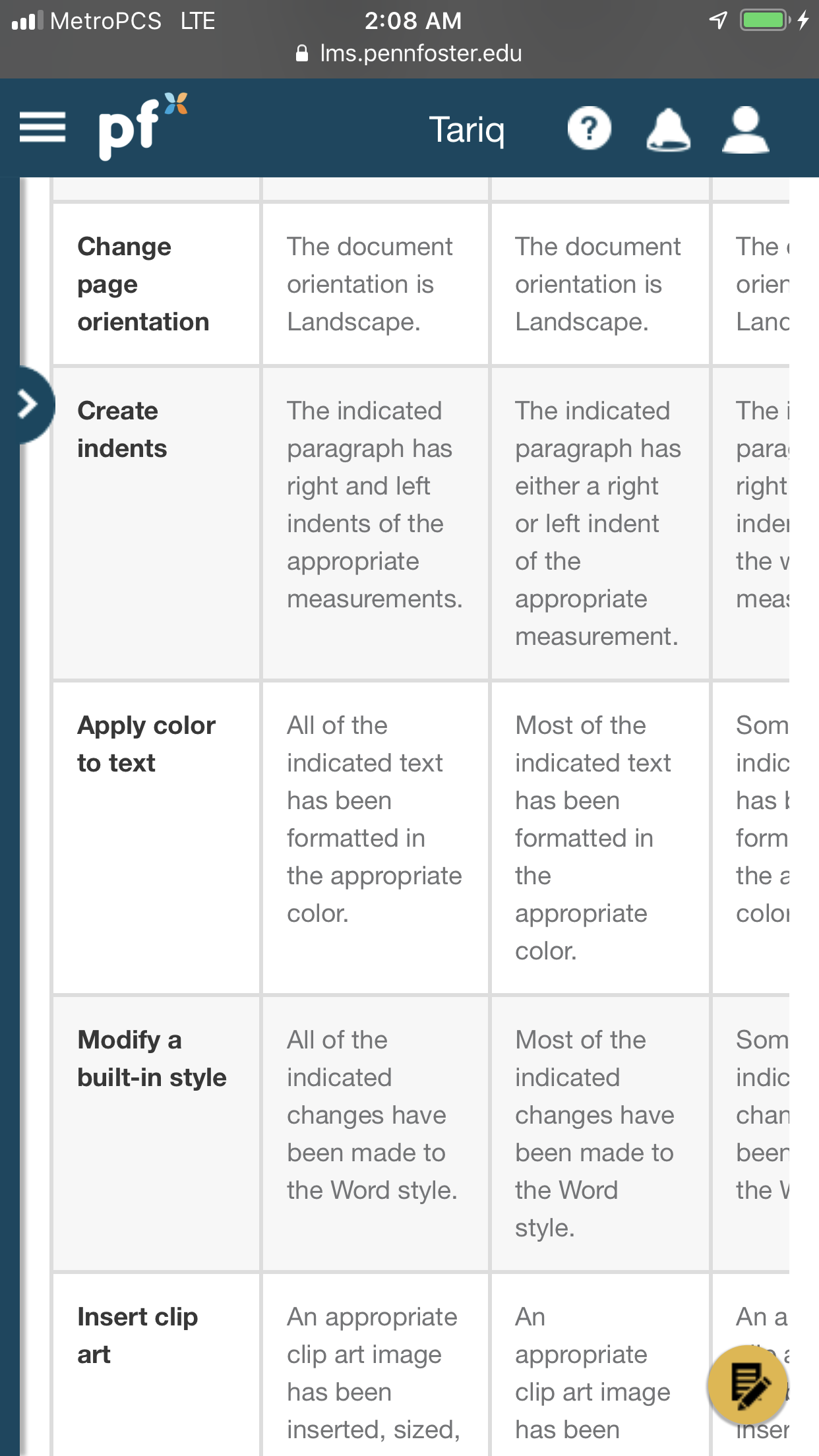Click the 'Most of the indicated text' color cell
This screenshot has height=1456, width=819.
[600, 838]
